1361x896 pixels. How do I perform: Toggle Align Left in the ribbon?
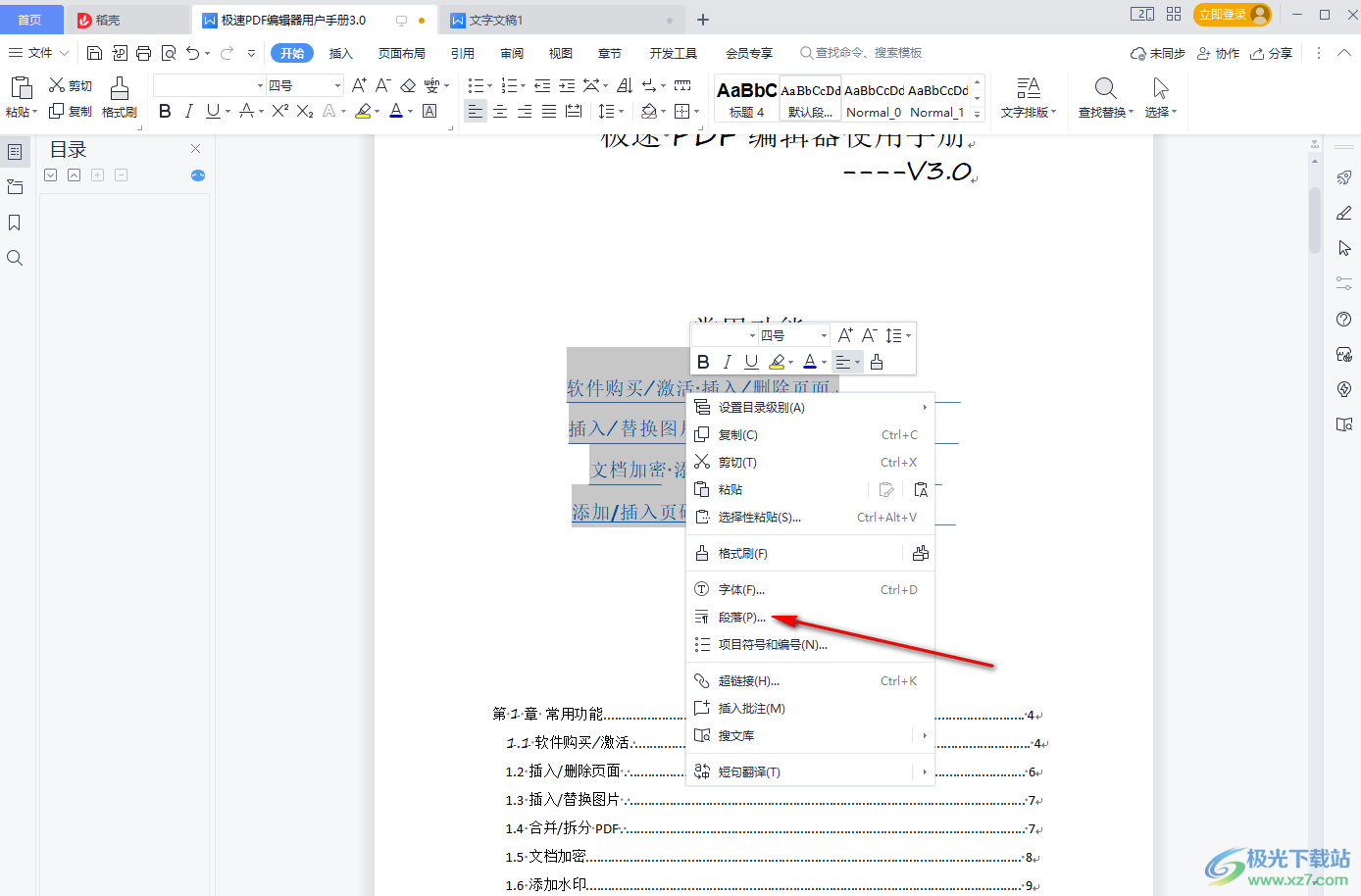[x=476, y=111]
